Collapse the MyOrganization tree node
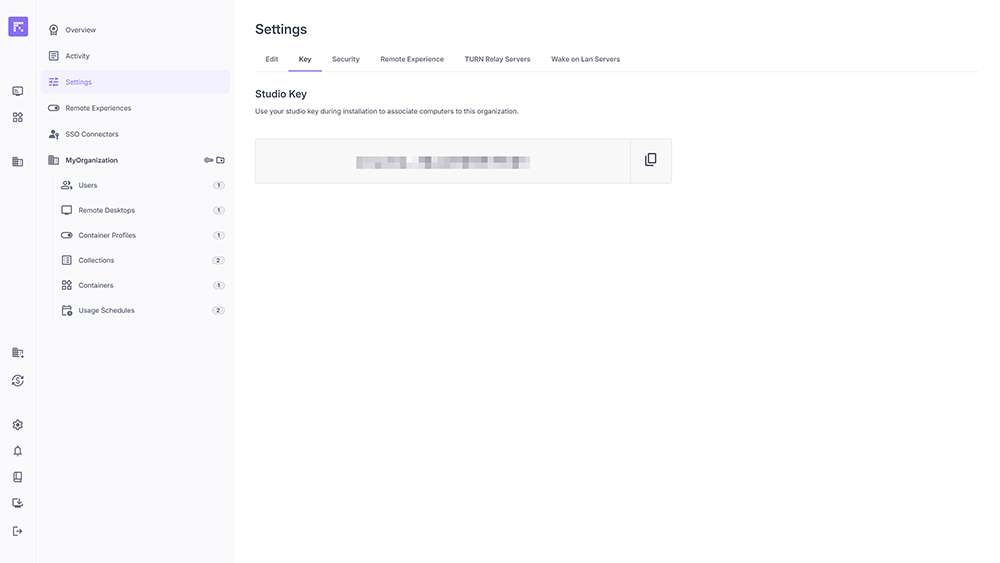Image resolution: width=1000 pixels, height=563 pixels. [x=91, y=160]
